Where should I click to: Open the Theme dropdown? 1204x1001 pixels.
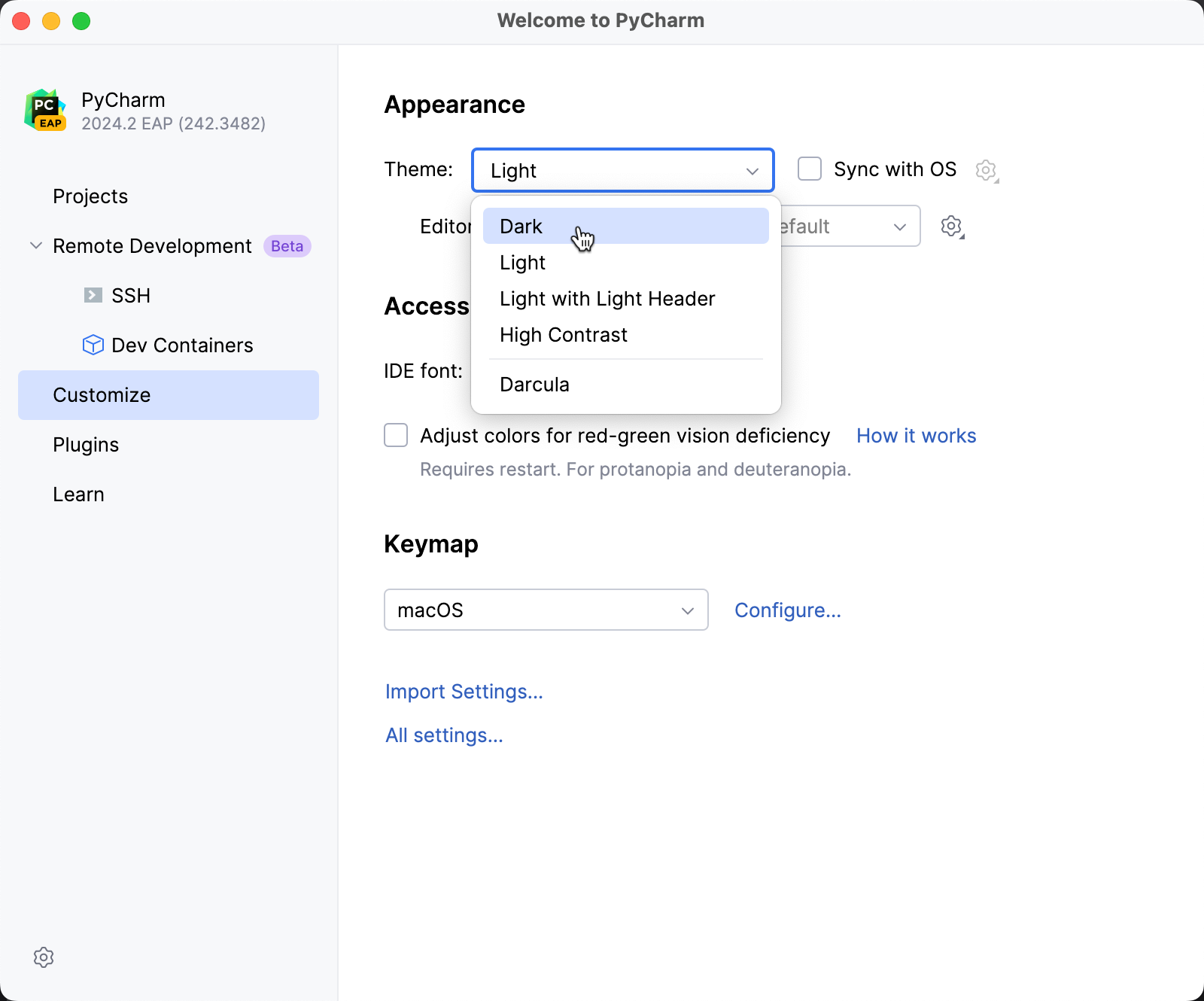(x=622, y=170)
